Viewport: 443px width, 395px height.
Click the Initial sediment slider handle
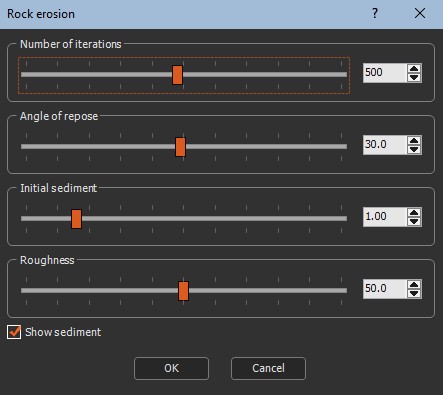pos(76,219)
